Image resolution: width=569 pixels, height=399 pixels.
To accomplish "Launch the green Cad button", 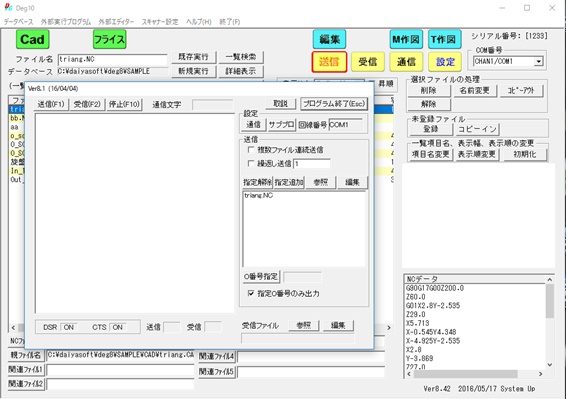I will point(32,39).
